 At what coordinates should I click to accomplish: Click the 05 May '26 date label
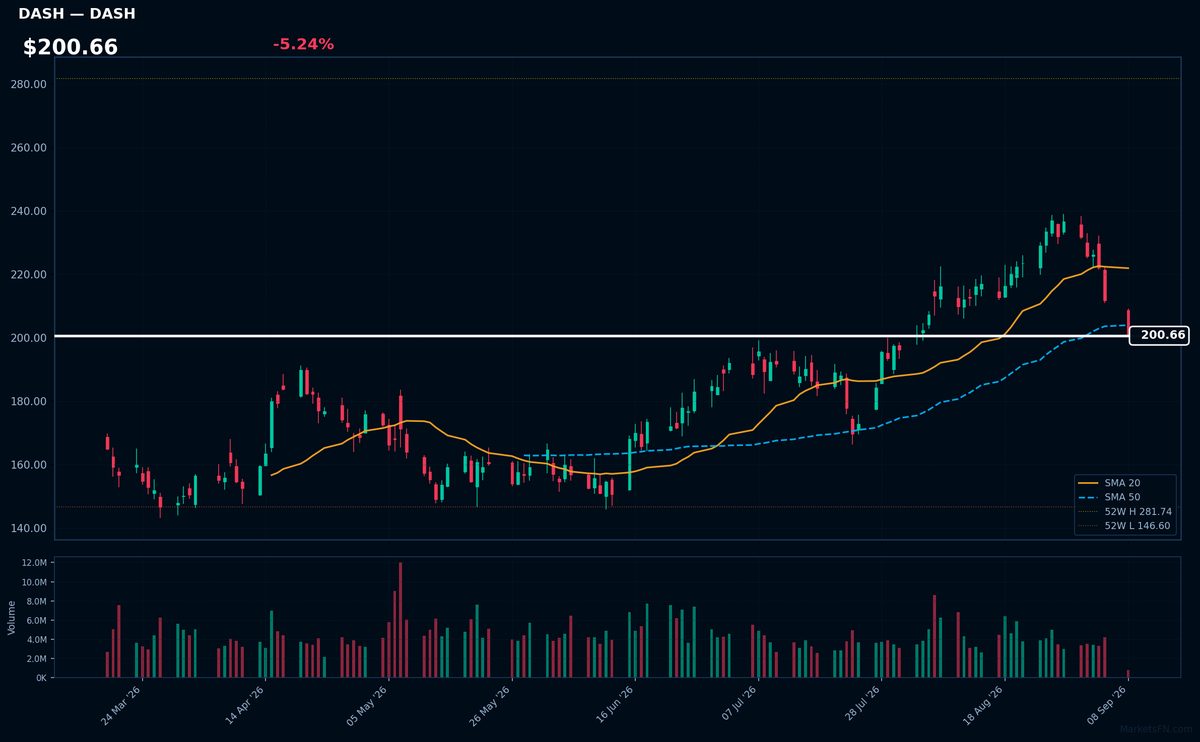(367, 706)
